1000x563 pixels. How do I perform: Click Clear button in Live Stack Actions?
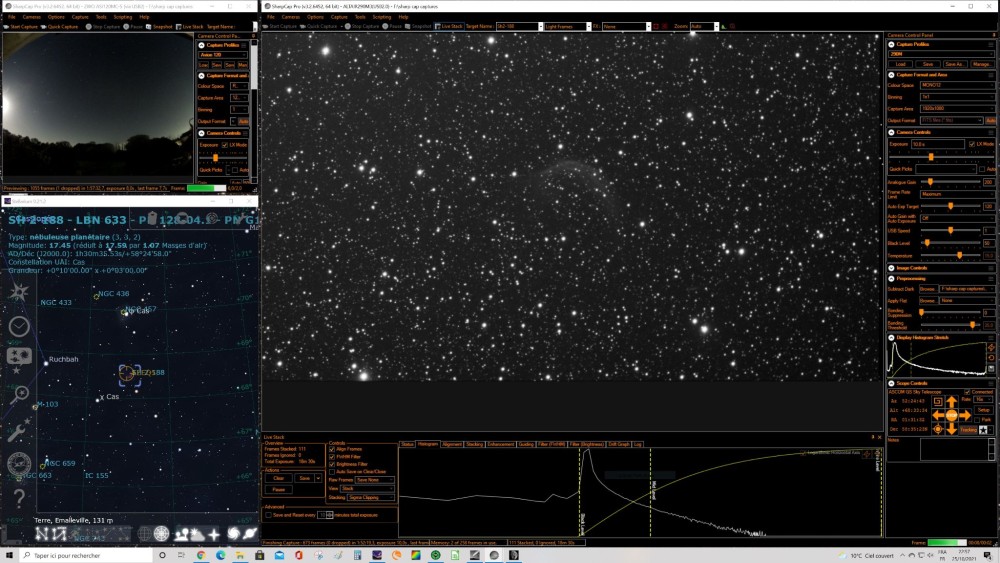tap(279, 478)
